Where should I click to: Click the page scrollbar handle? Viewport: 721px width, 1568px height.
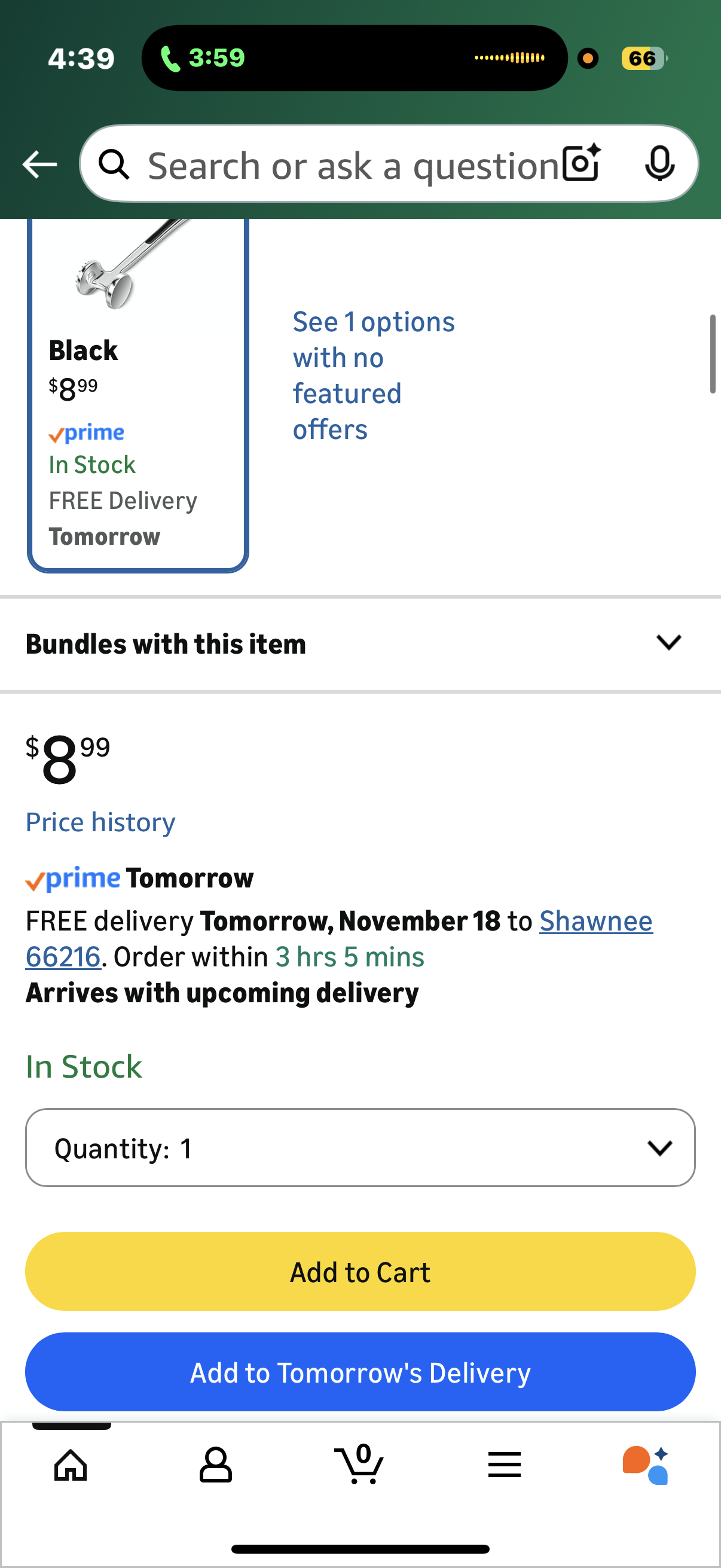tap(713, 354)
